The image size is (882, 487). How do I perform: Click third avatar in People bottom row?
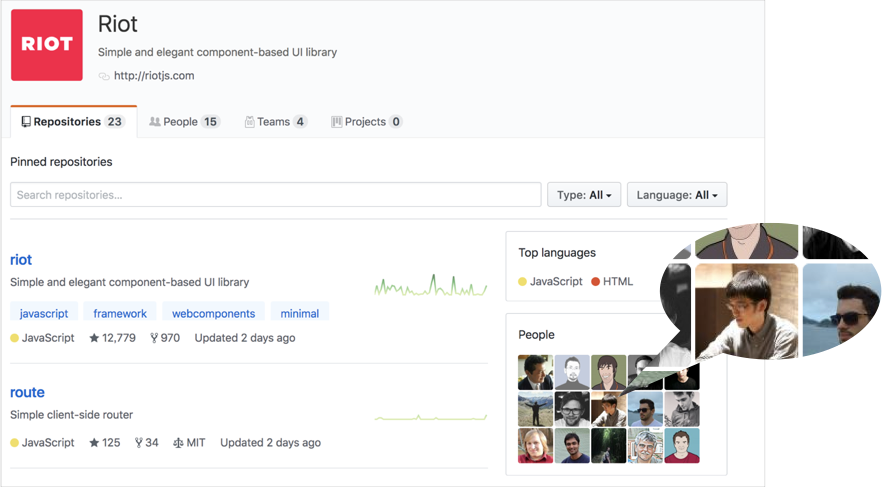tap(609, 445)
